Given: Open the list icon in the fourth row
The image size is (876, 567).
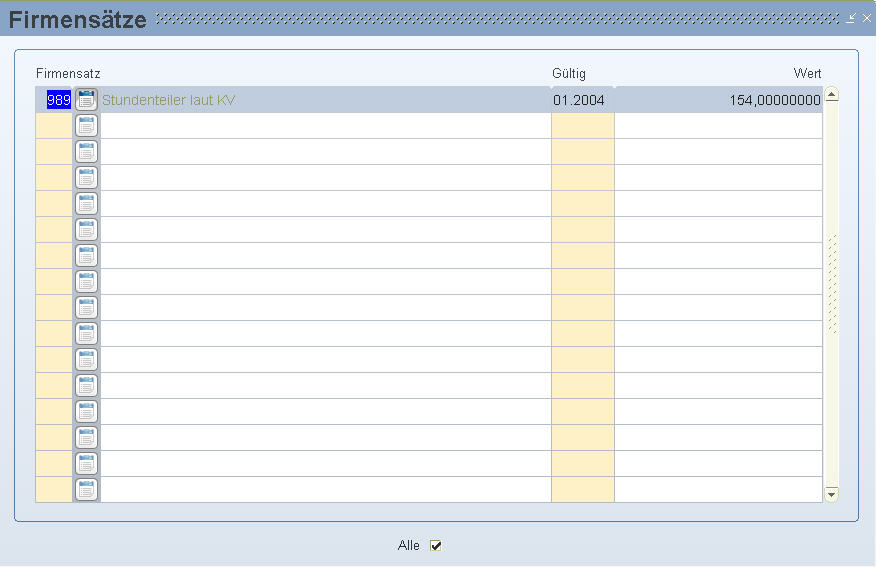Looking at the screenshot, I should (87, 178).
